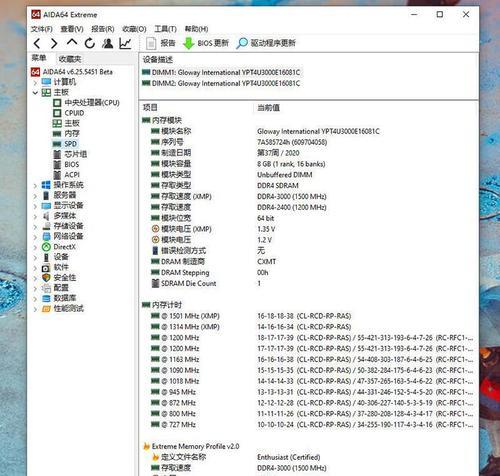This screenshot has height=476, width=500.
Task: Open the 报告(R) menu
Action: click(103, 29)
